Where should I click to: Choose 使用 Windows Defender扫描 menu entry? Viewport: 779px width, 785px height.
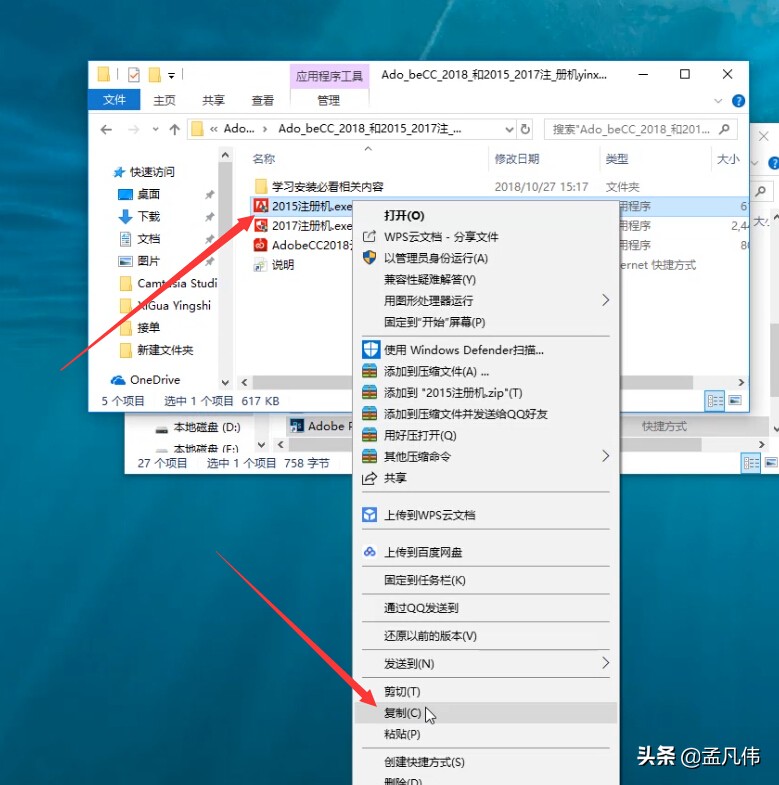[485, 350]
